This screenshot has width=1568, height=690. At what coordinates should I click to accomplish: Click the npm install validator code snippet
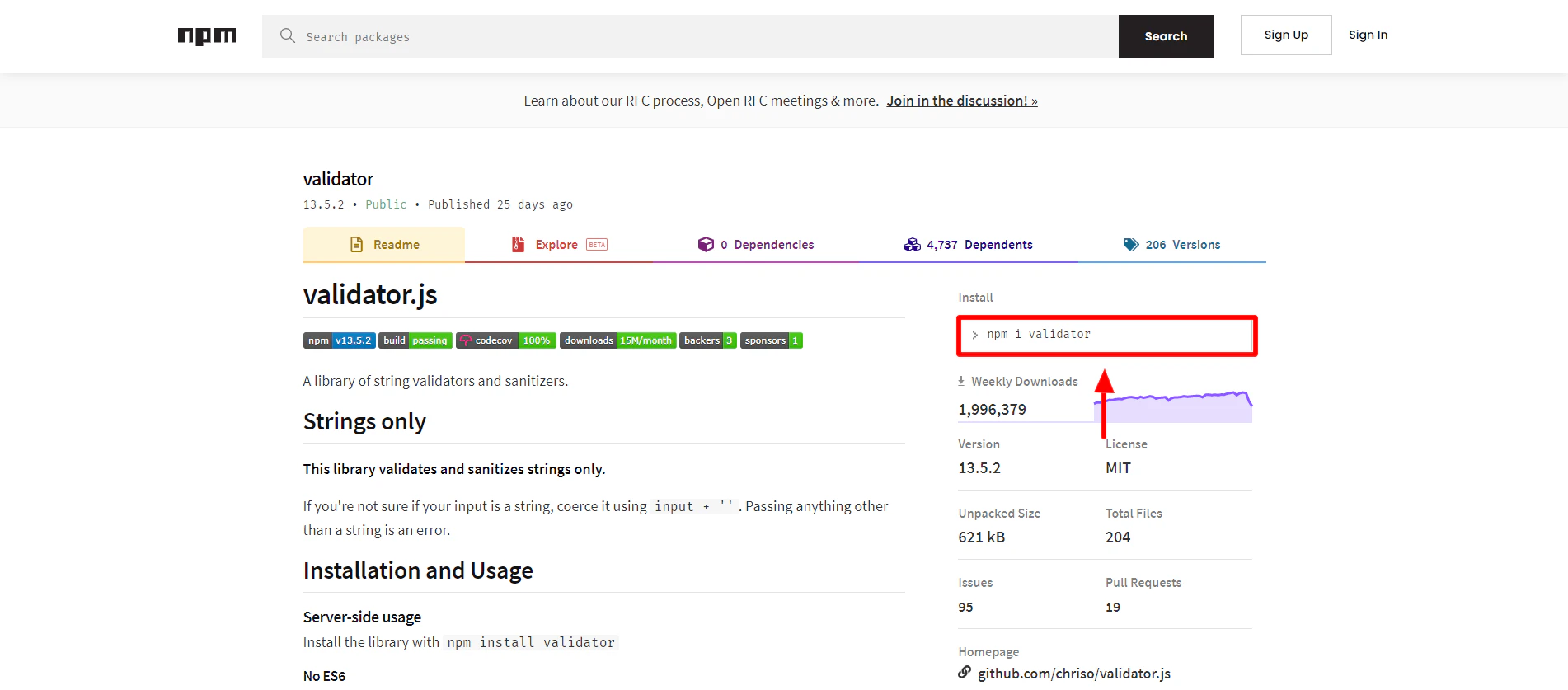coord(531,642)
